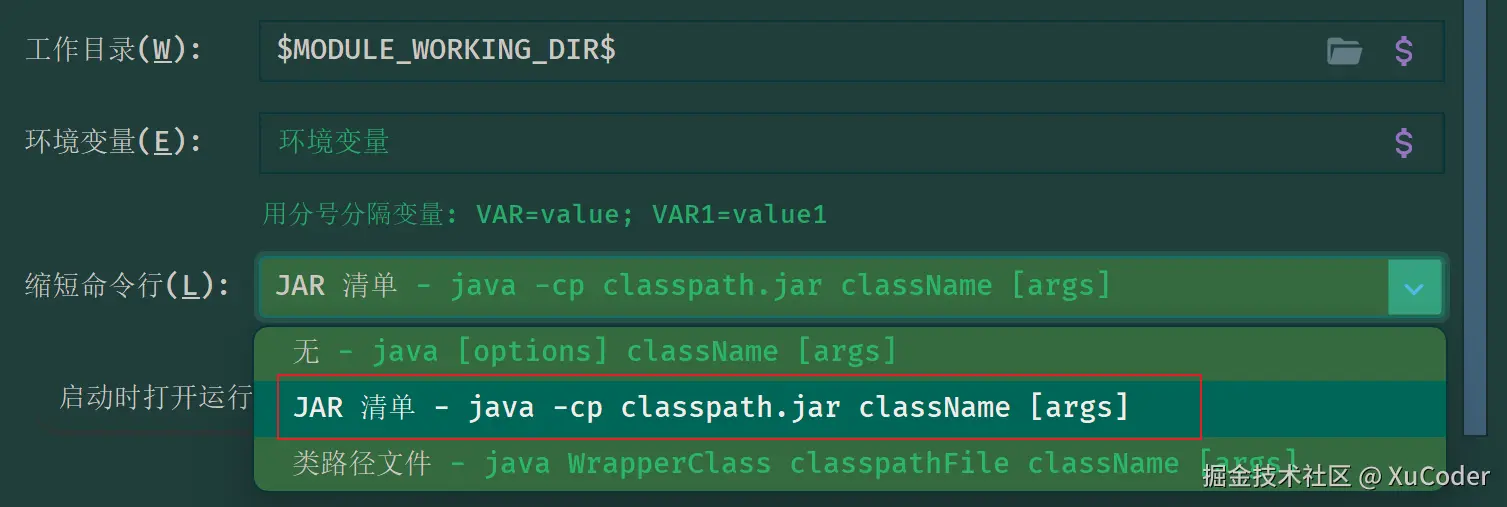
Task: Click the shorten command line combo box
Action: point(851,287)
